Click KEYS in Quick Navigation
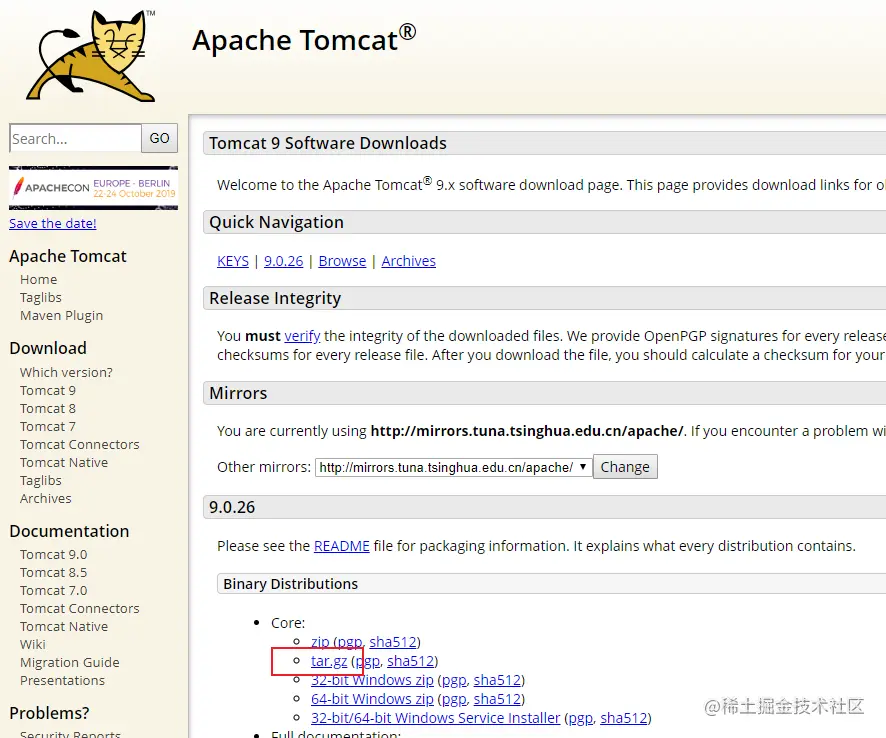 pyautogui.click(x=233, y=261)
